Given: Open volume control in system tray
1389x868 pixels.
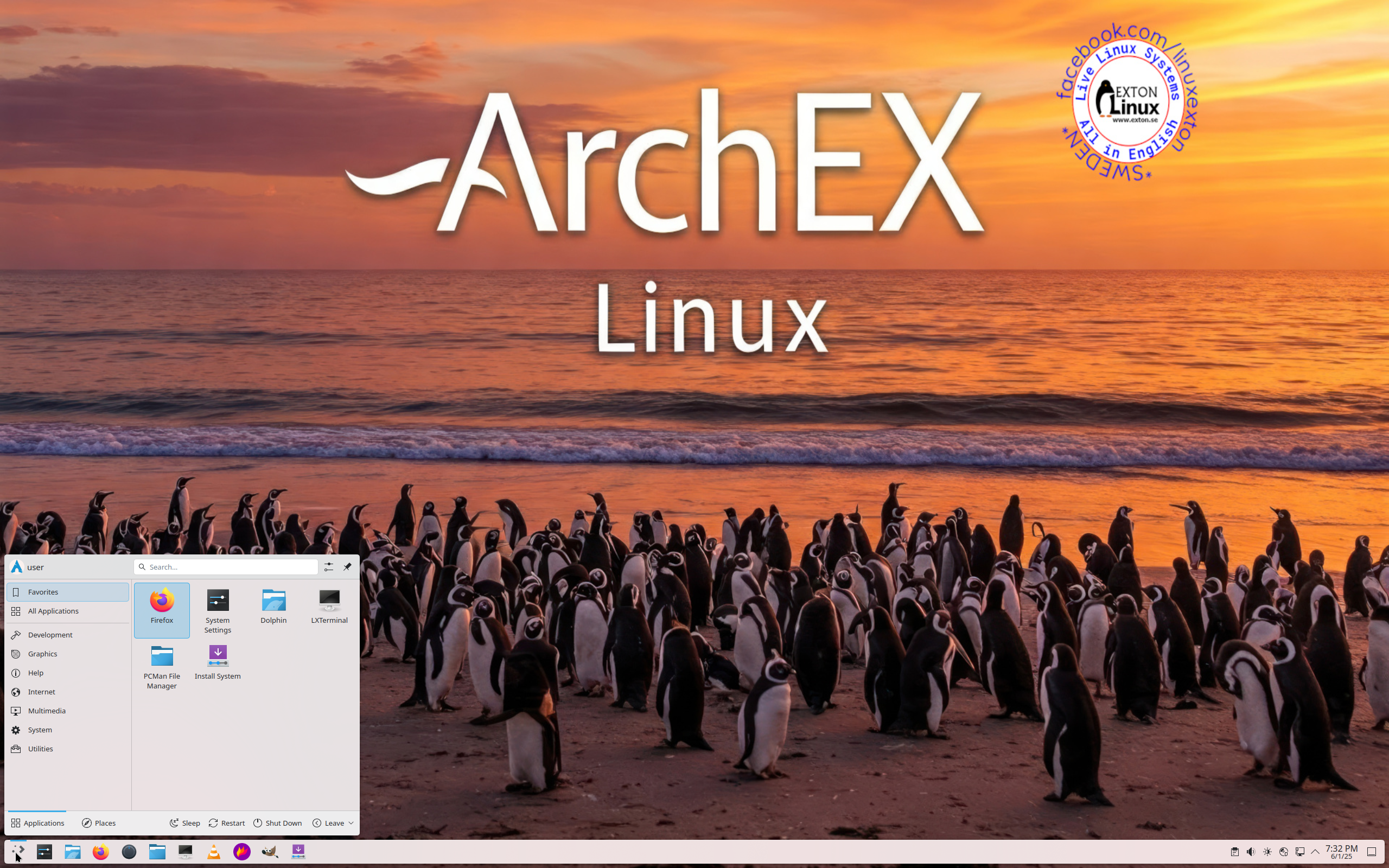Looking at the screenshot, I should click(1251, 851).
